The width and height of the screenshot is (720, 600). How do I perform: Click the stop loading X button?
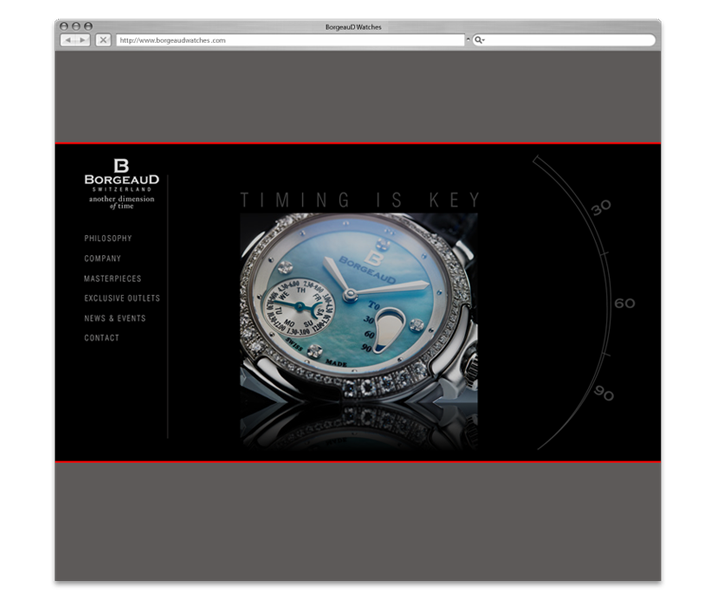[103, 40]
